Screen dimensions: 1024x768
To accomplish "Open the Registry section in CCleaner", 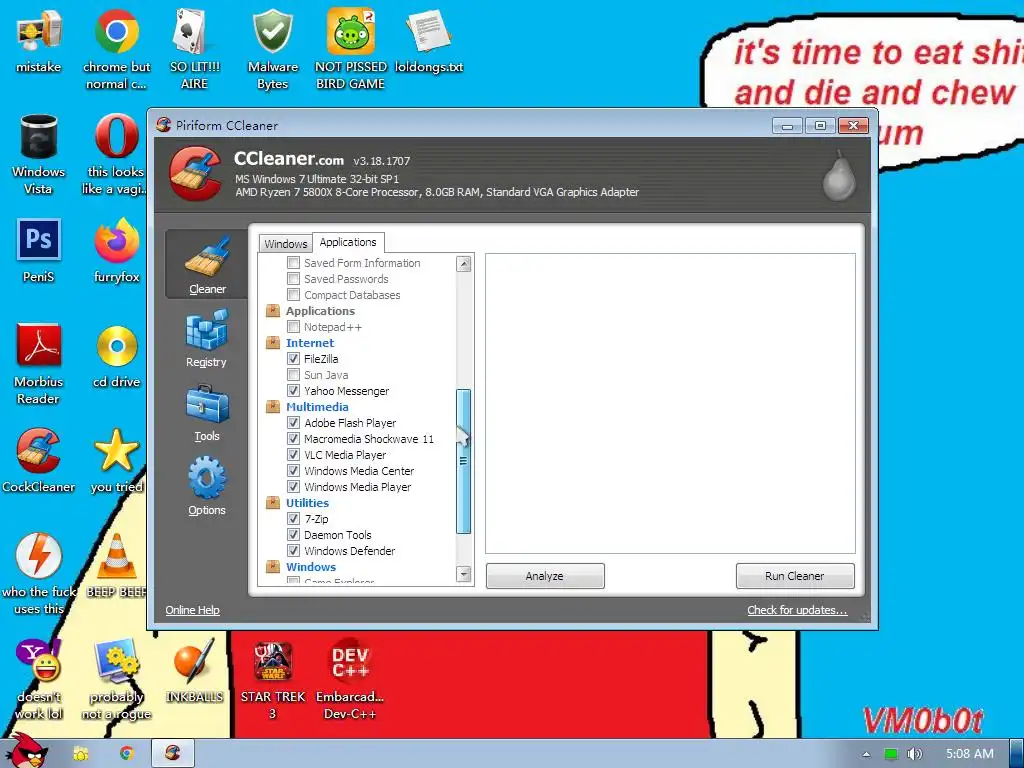I will pyautogui.click(x=206, y=338).
